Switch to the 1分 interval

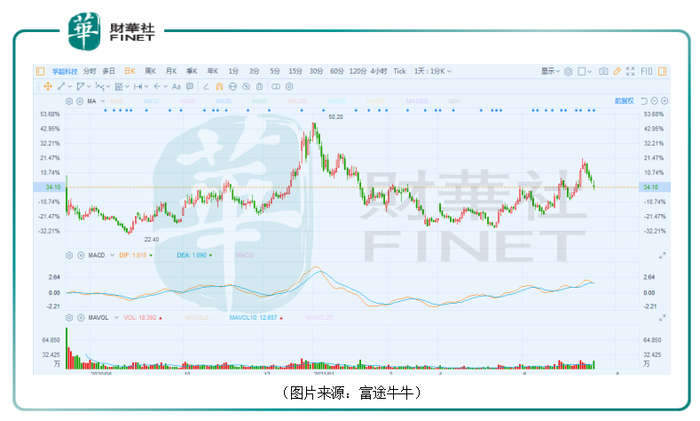(x=233, y=71)
